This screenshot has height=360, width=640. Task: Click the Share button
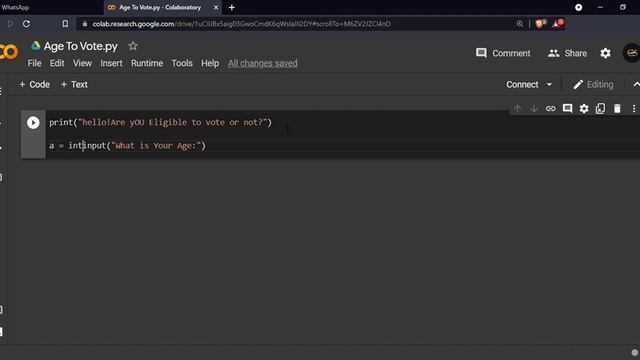click(567, 53)
